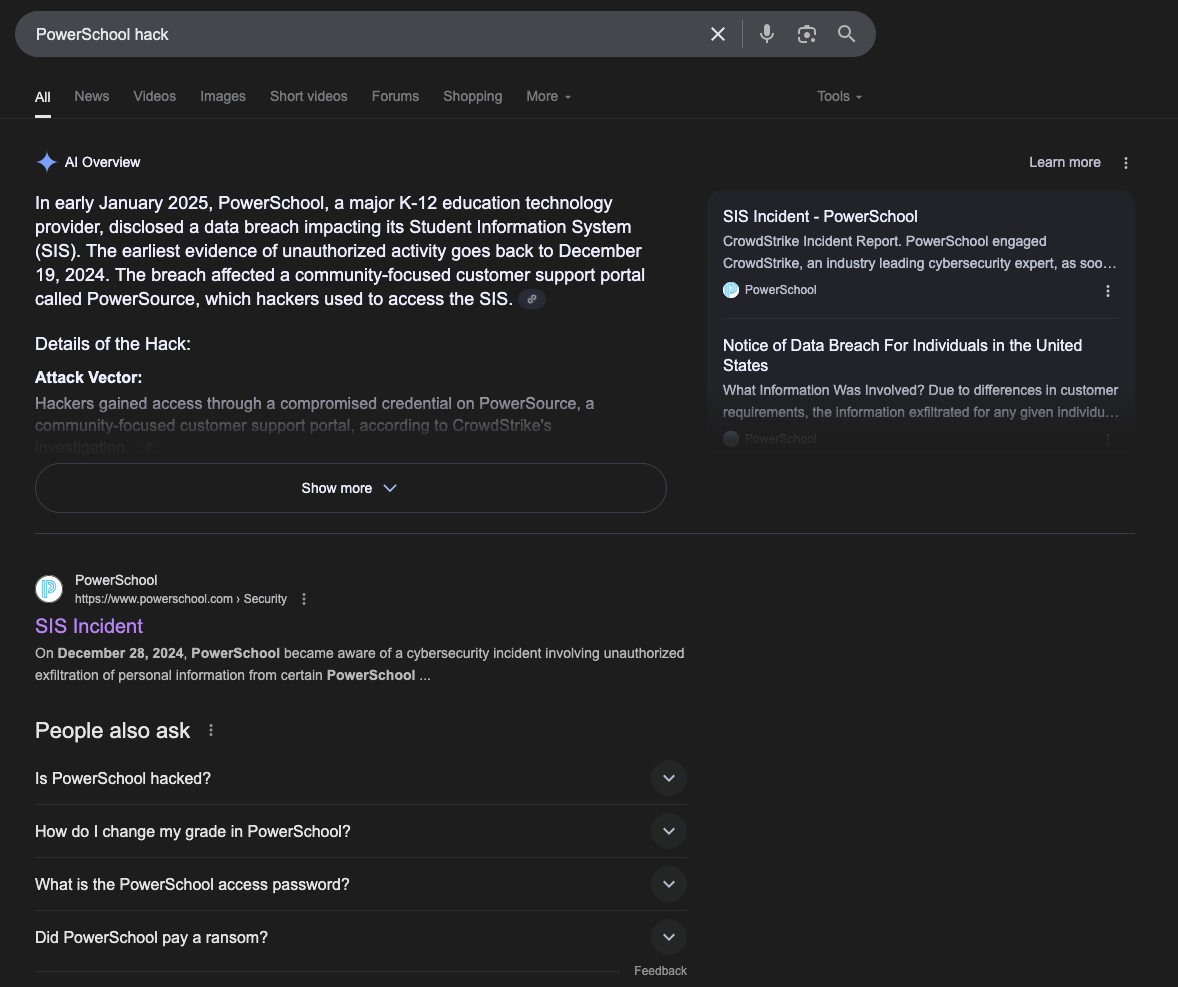Click the Feedback link under People also ask
Viewport: 1178px width, 987px height.
coord(660,970)
